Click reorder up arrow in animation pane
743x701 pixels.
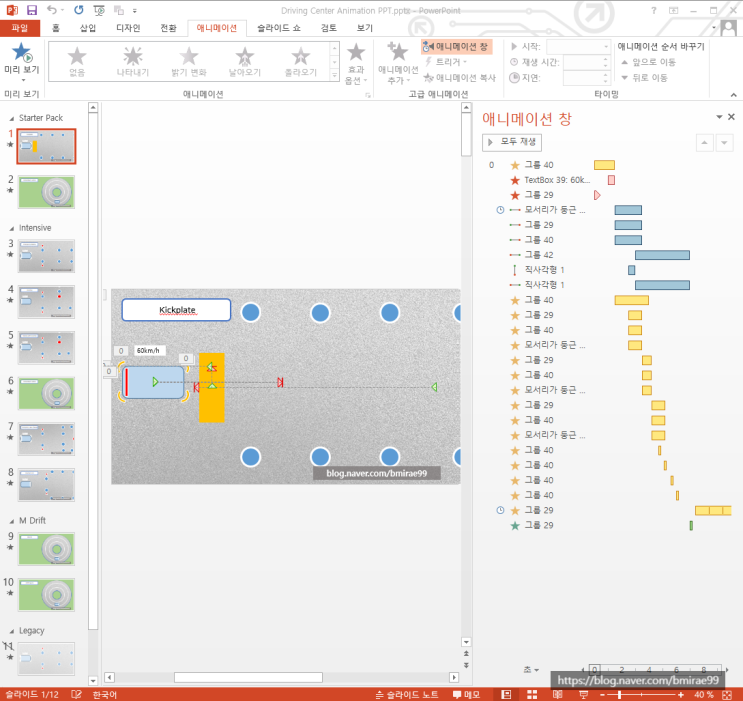coord(705,142)
